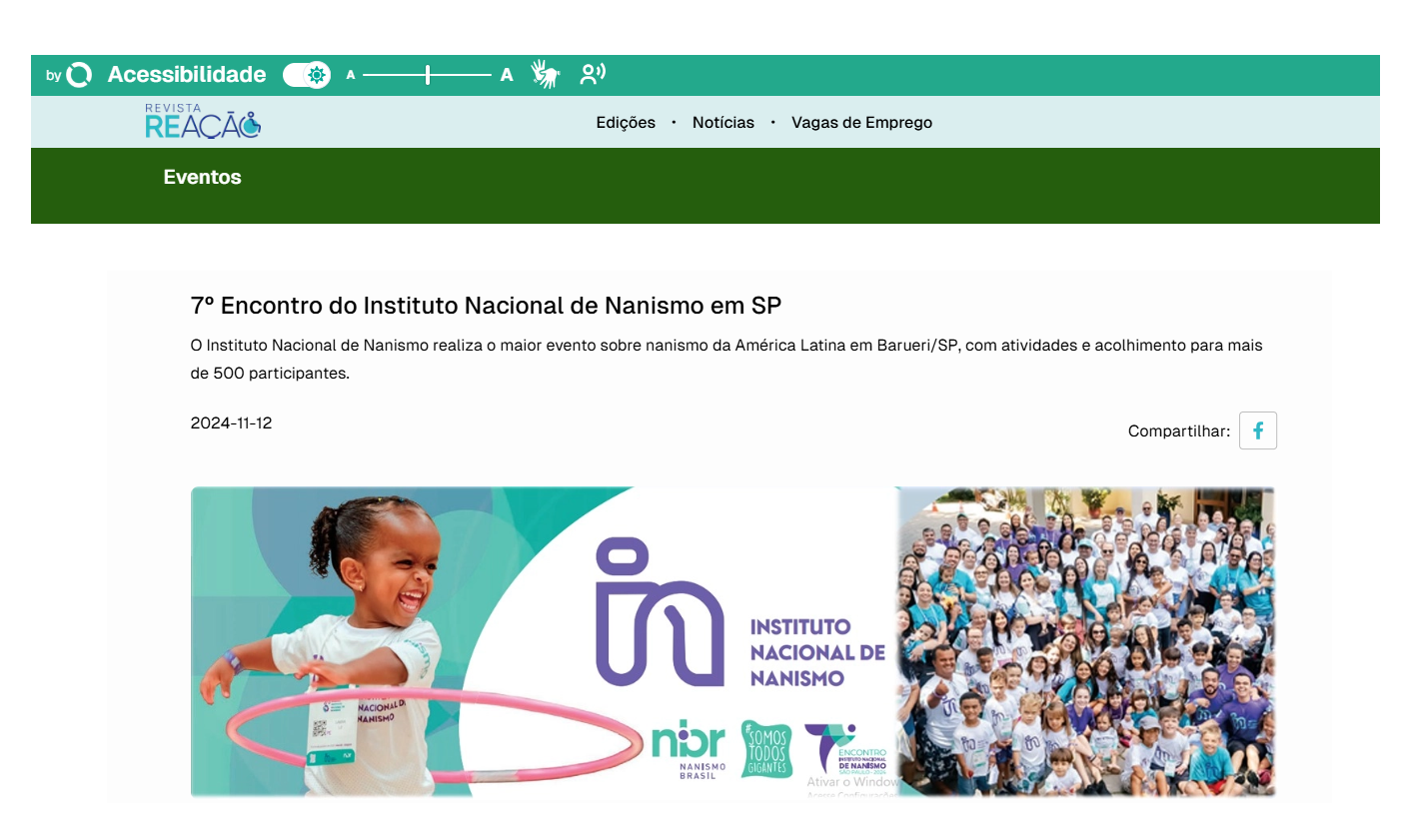Activate the sign language hands icon
Screen dimensions: 1412x840
click(545, 74)
